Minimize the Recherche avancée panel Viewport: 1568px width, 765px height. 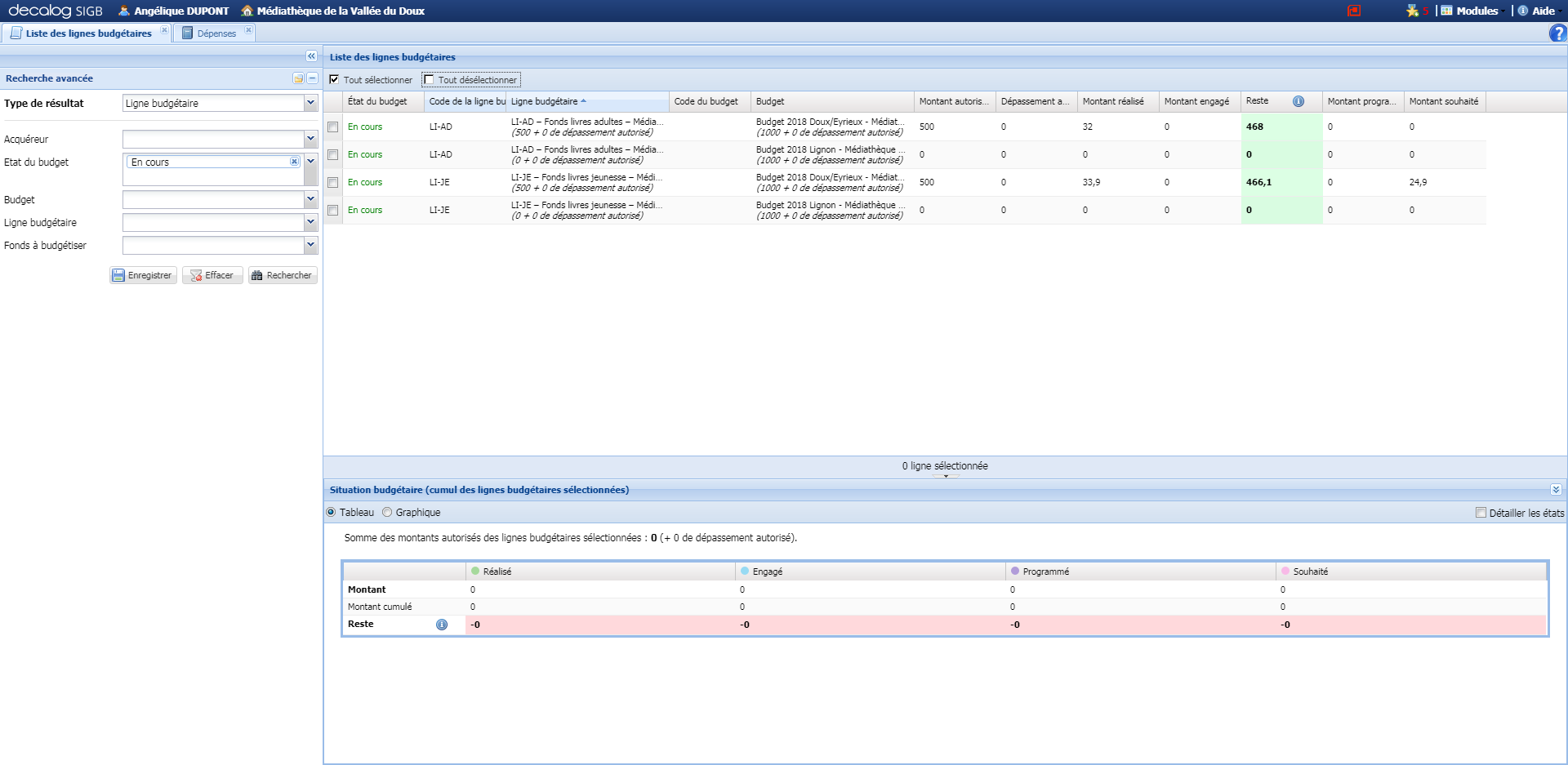312,78
